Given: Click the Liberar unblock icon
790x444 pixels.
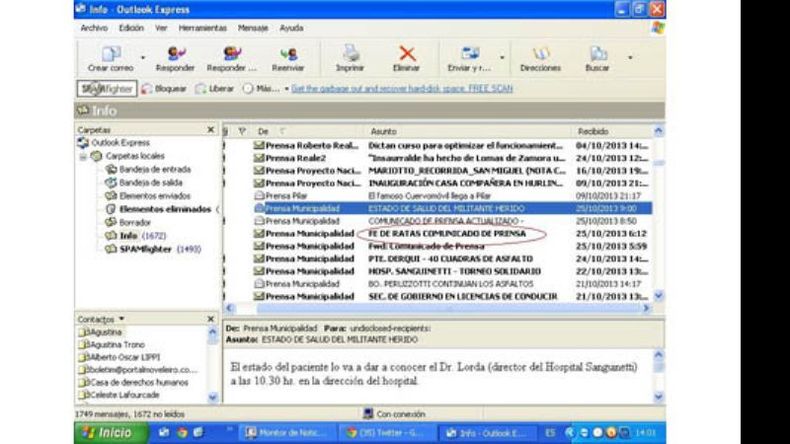Looking at the screenshot, I should click(x=215, y=89).
